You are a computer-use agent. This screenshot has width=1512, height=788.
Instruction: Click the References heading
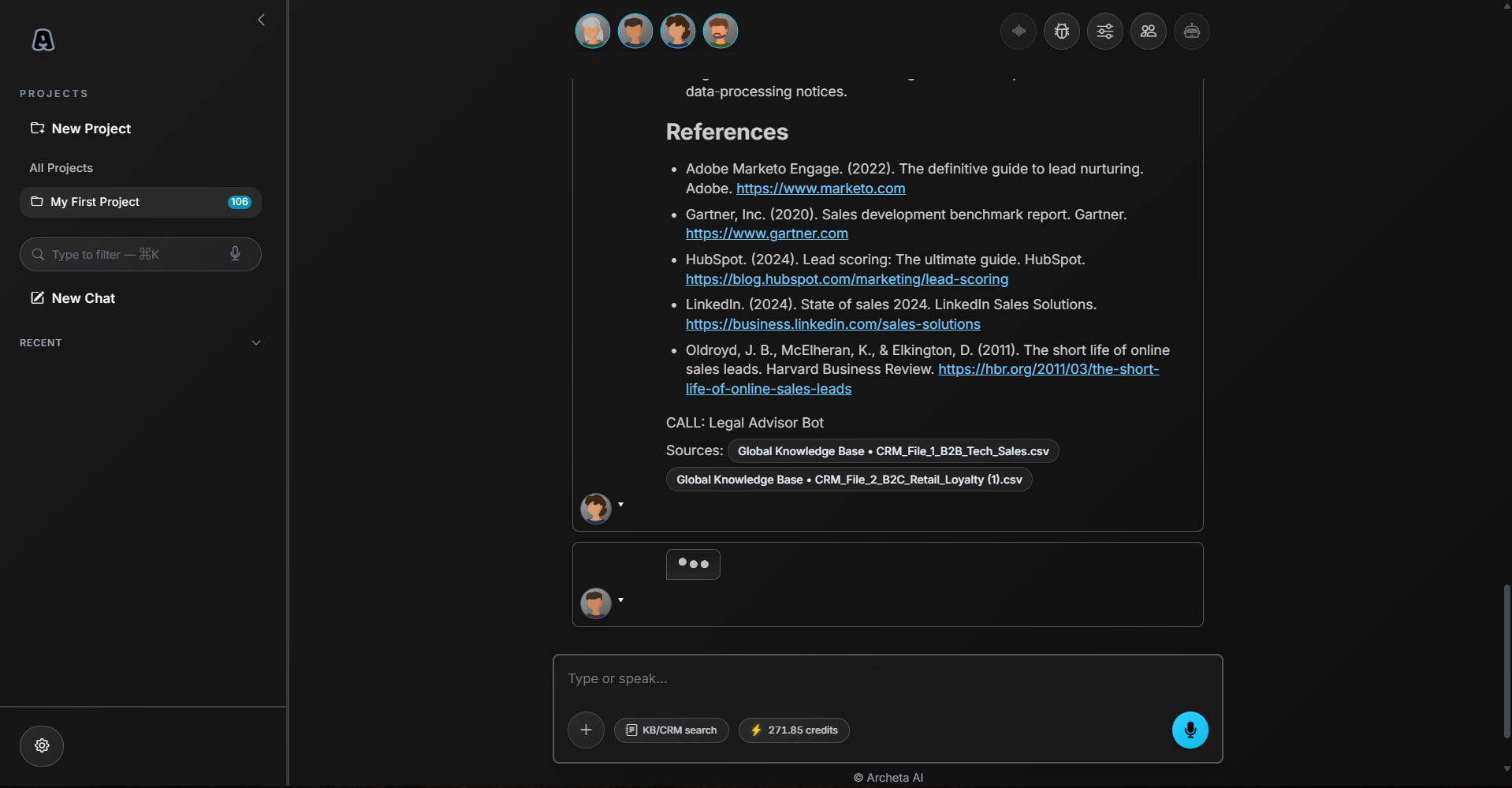click(x=727, y=132)
